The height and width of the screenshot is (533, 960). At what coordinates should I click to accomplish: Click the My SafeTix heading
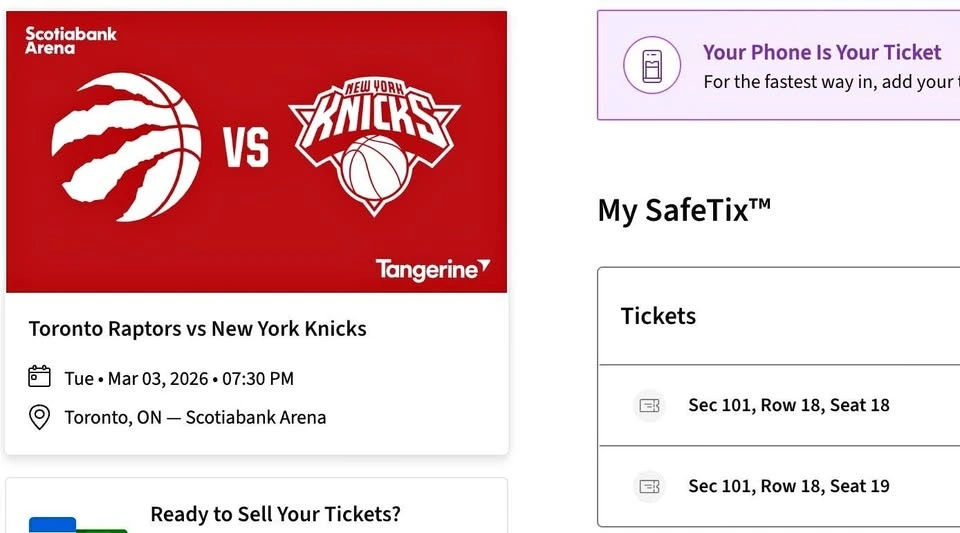[x=684, y=210]
